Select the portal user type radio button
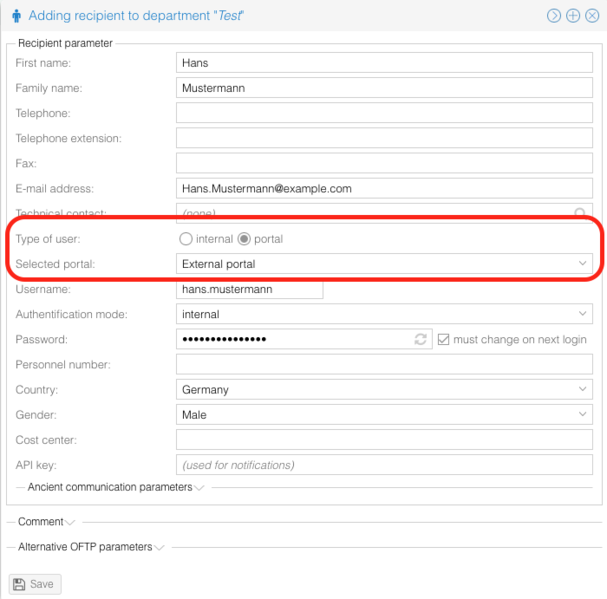The height and width of the screenshot is (599, 607). (244, 239)
